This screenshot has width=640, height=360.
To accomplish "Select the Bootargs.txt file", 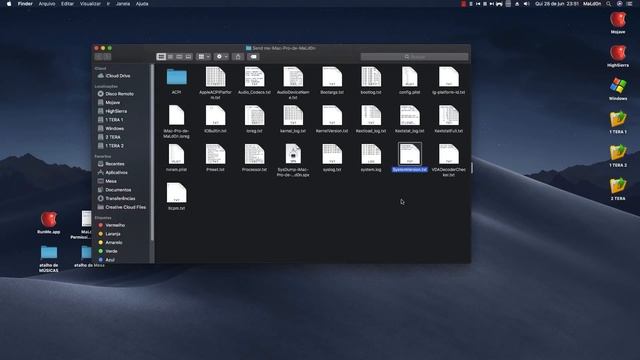I will point(332,78).
